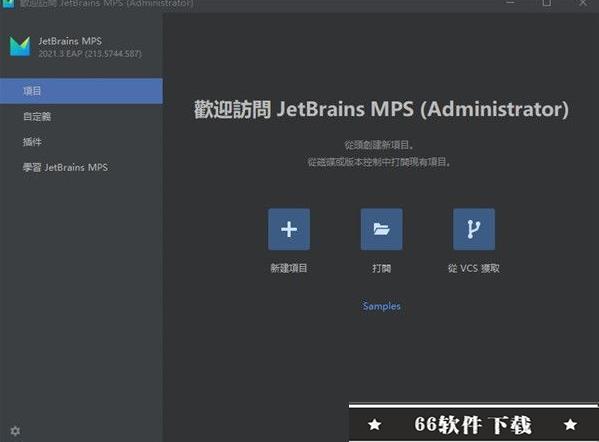The width and height of the screenshot is (599, 442).
Task: Open the settings gear in sidebar bottom
Action: point(15,431)
